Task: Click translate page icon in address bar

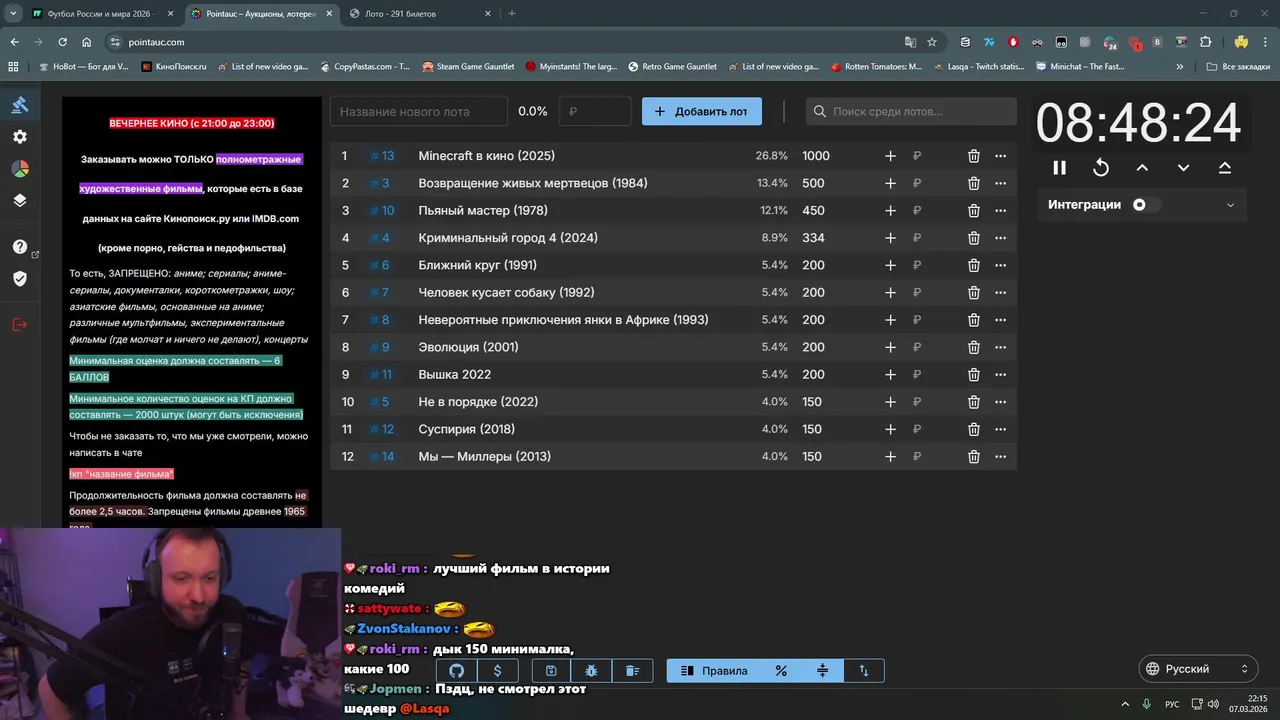Action: 910,42
